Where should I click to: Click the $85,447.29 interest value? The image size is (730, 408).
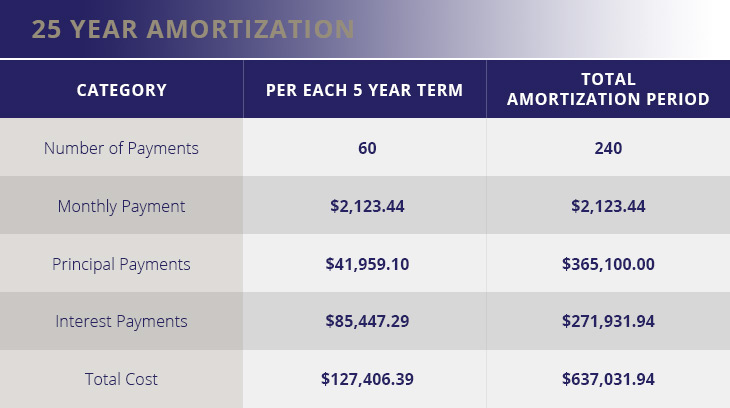[367, 321]
